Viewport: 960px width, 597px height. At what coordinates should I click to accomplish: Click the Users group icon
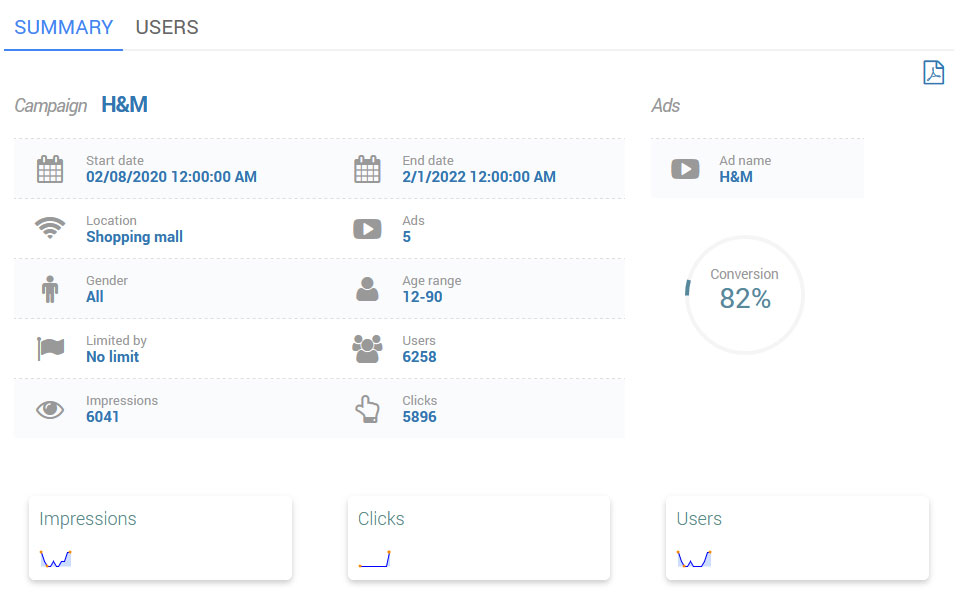(367, 349)
